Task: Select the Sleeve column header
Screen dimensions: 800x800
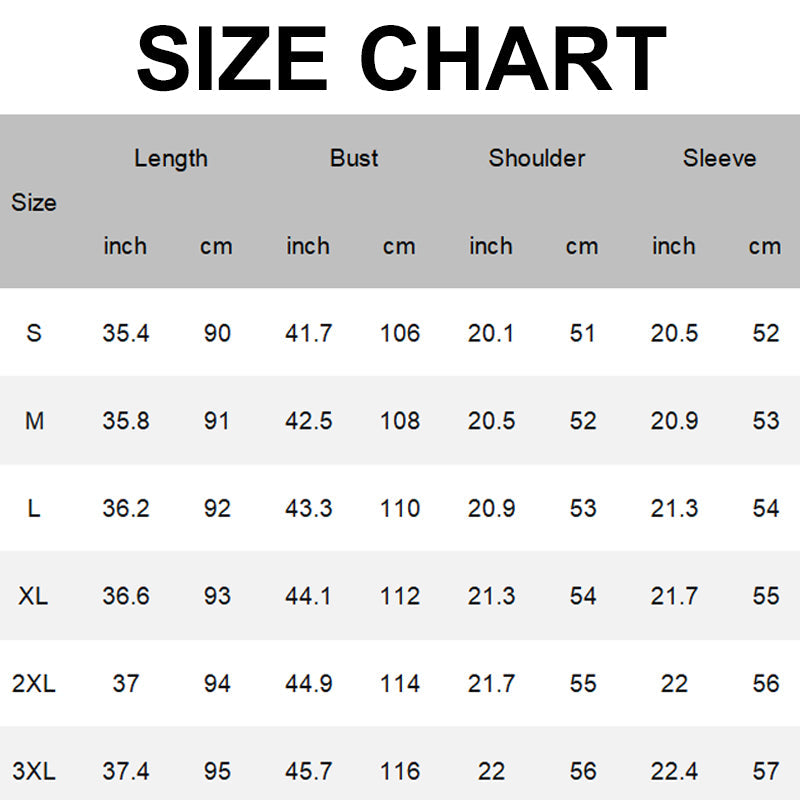Action: coord(719,158)
